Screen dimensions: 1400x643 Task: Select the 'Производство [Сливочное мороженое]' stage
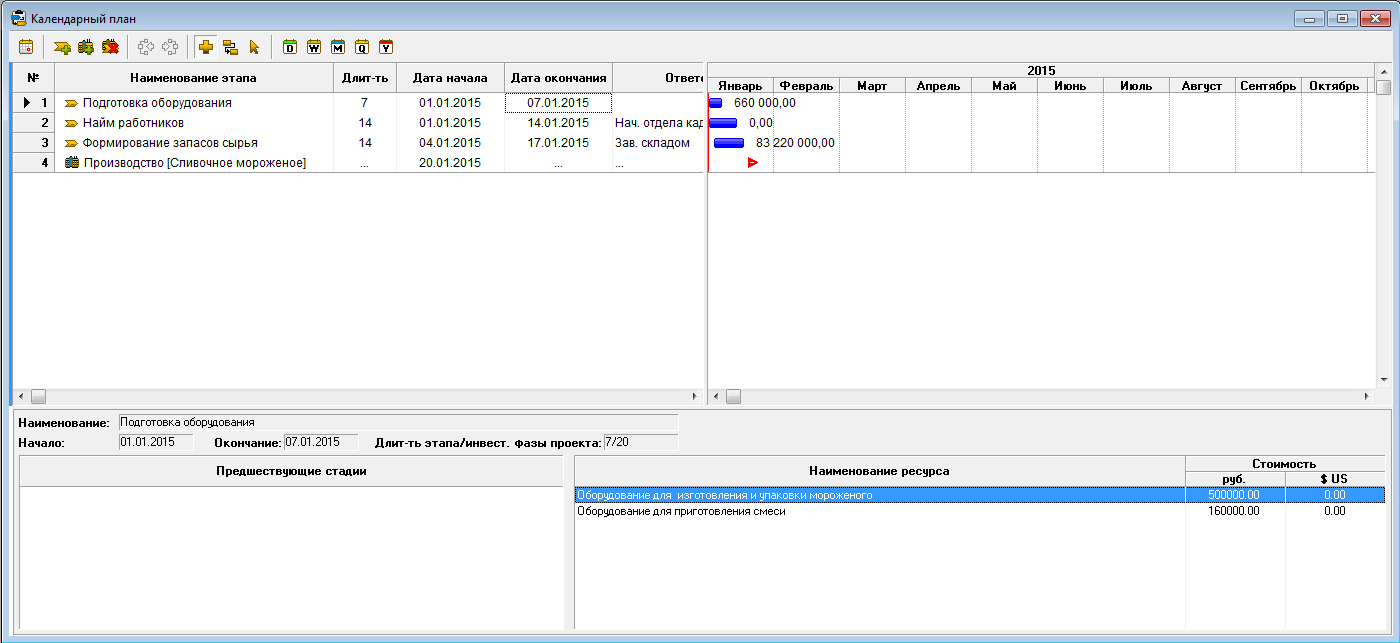coord(194,163)
